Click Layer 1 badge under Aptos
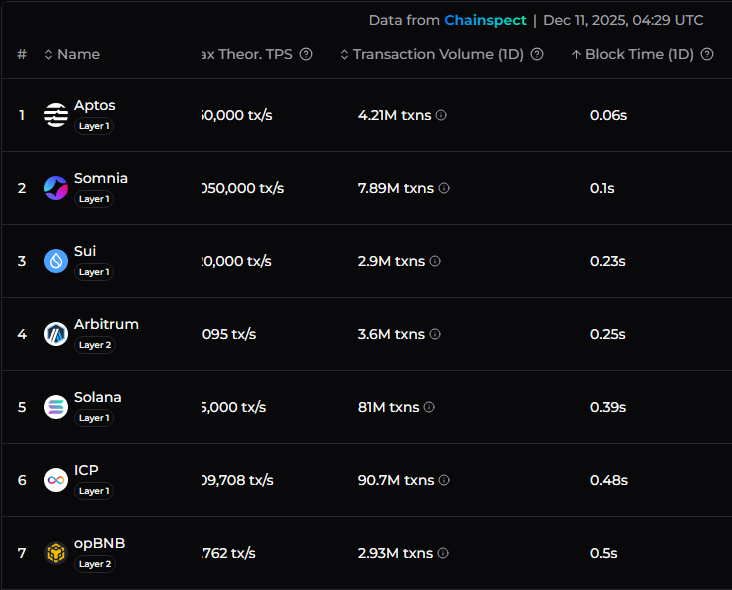The width and height of the screenshot is (732, 590). (94, 126)
